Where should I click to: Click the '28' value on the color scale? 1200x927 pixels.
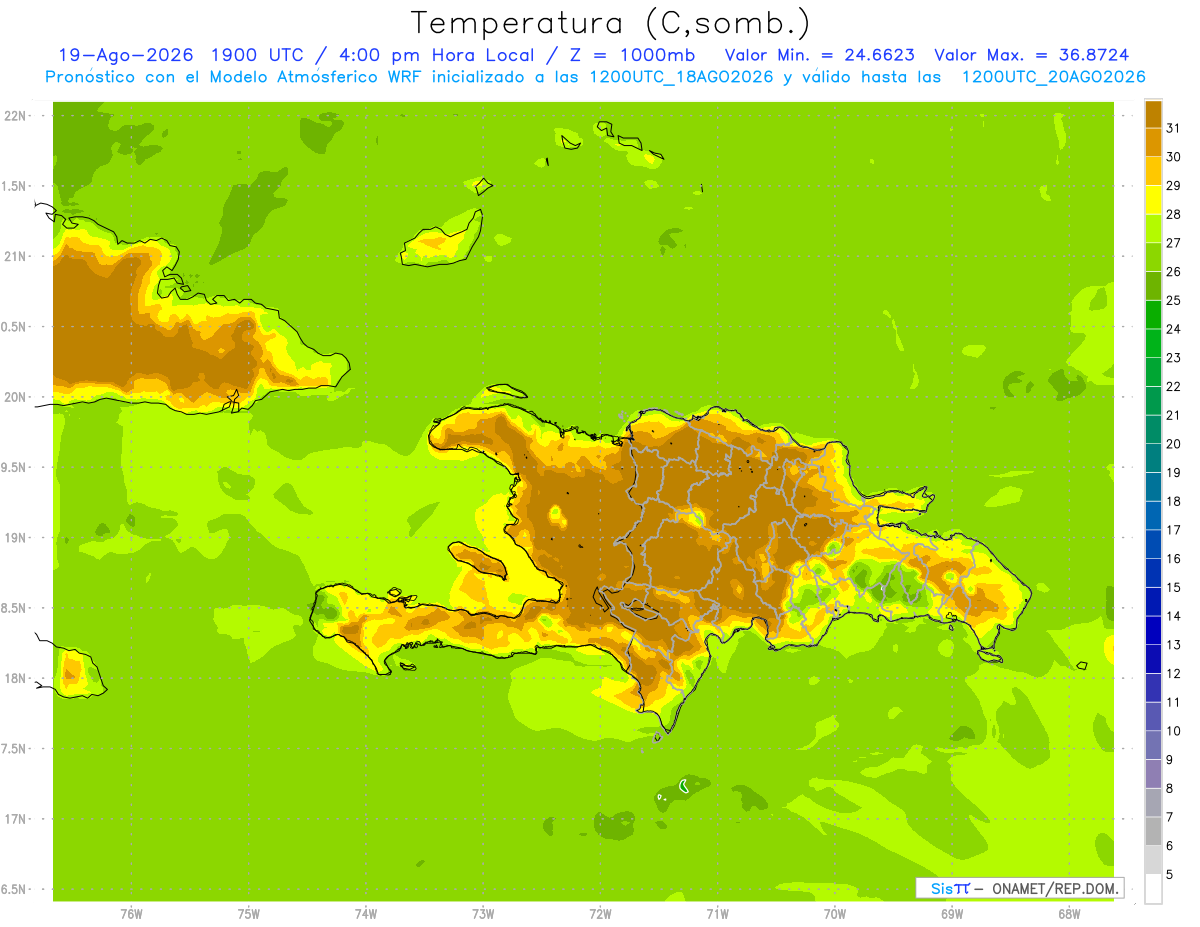(1173, 214)
